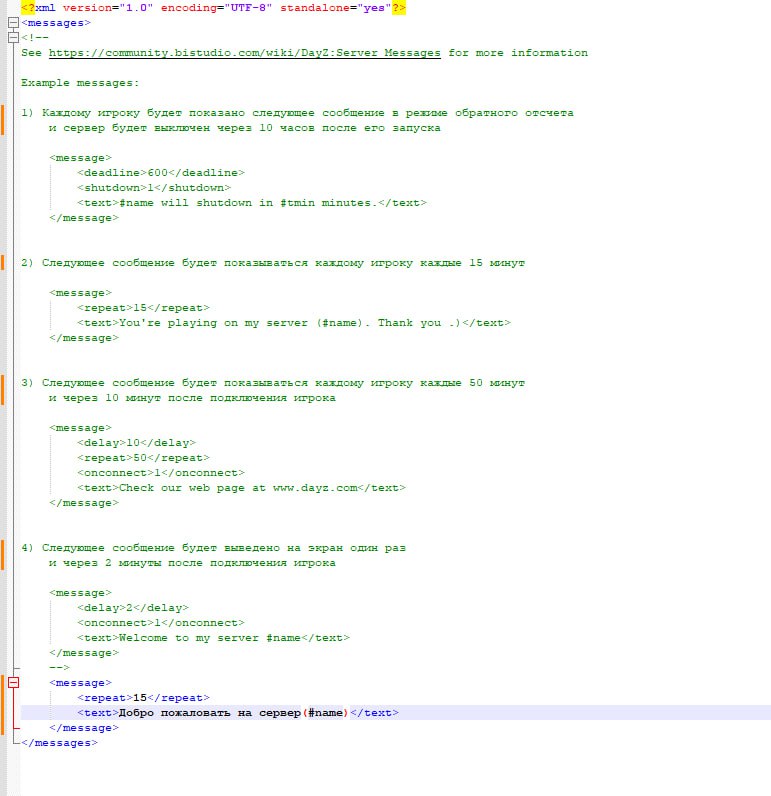Click the opening <messages> tag

[56, 23]
